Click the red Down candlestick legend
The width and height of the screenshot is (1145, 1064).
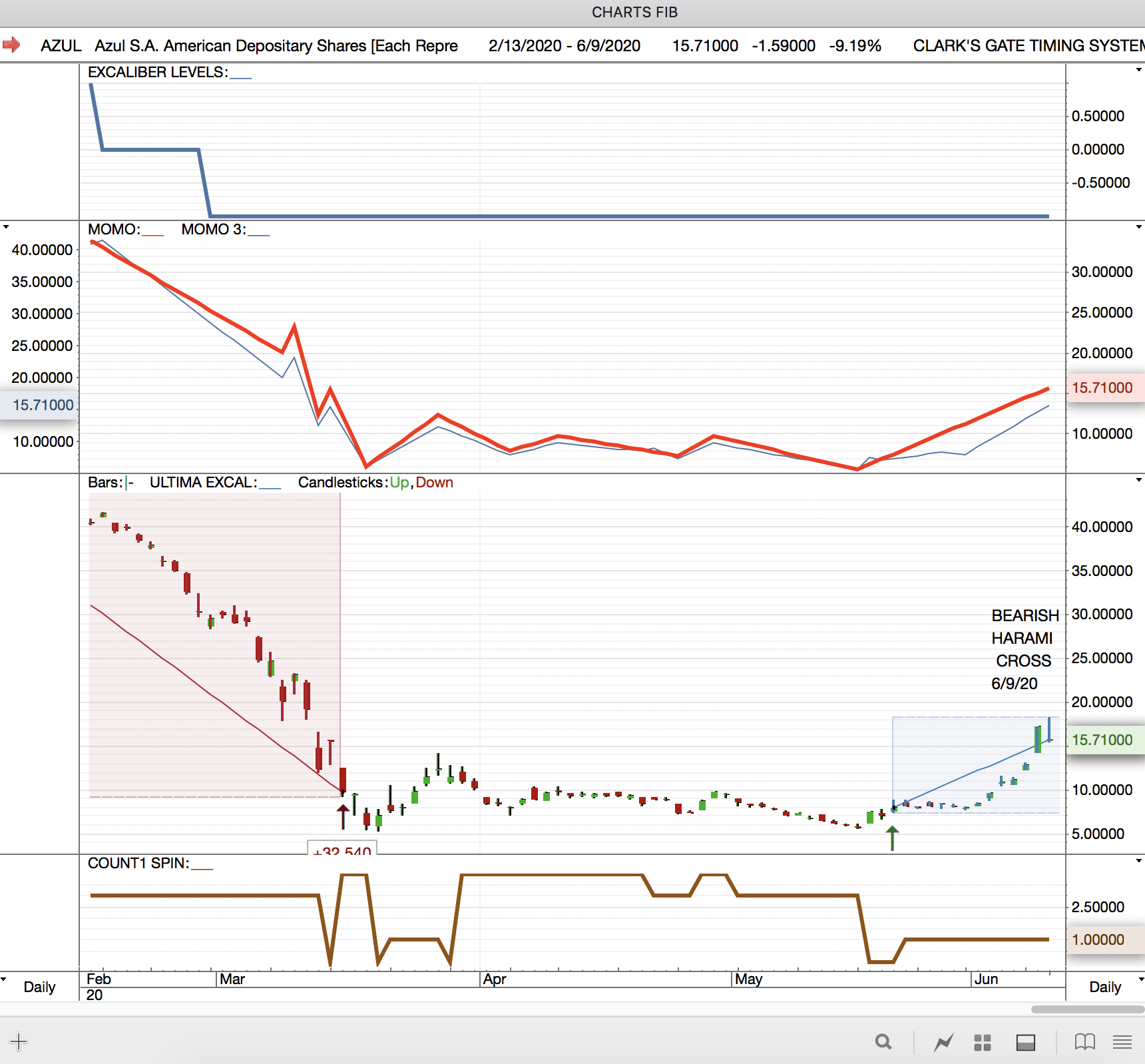click(x=435, y=482)
